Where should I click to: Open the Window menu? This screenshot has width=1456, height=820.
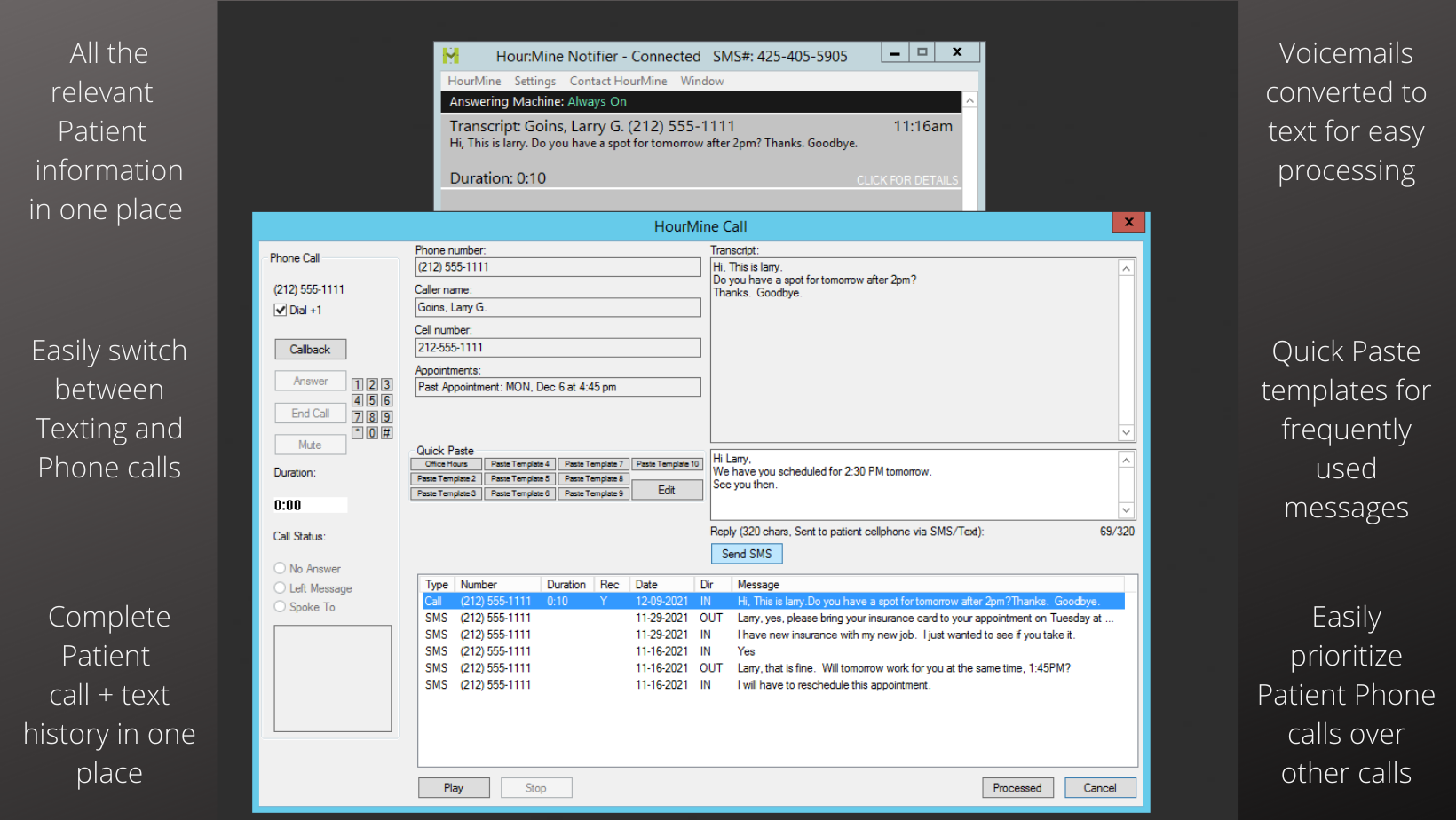(702, 81)
